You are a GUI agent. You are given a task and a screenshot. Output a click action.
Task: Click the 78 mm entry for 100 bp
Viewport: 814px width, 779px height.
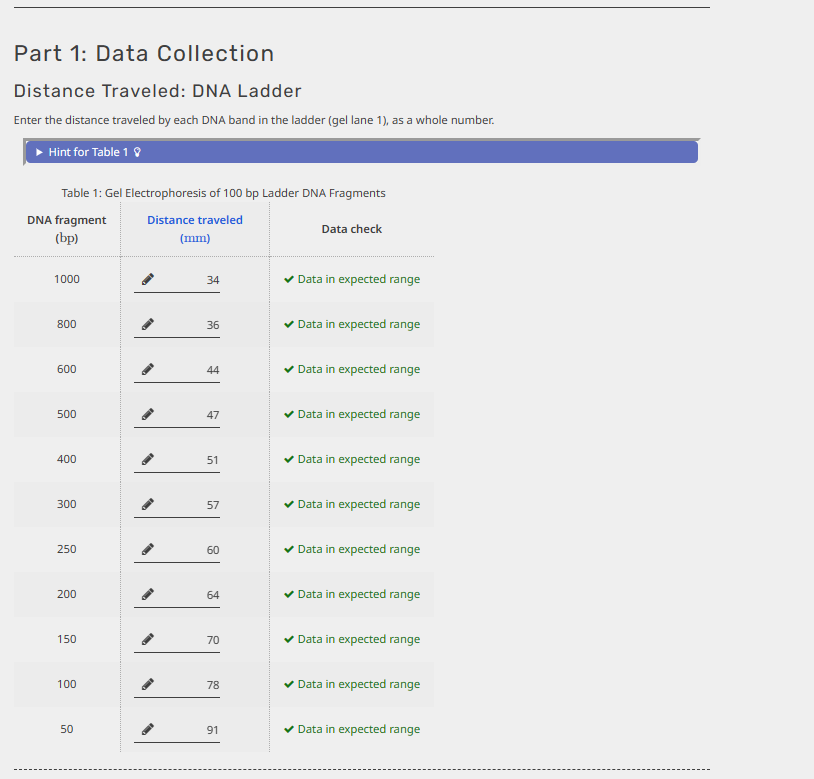tap(195, 685)
